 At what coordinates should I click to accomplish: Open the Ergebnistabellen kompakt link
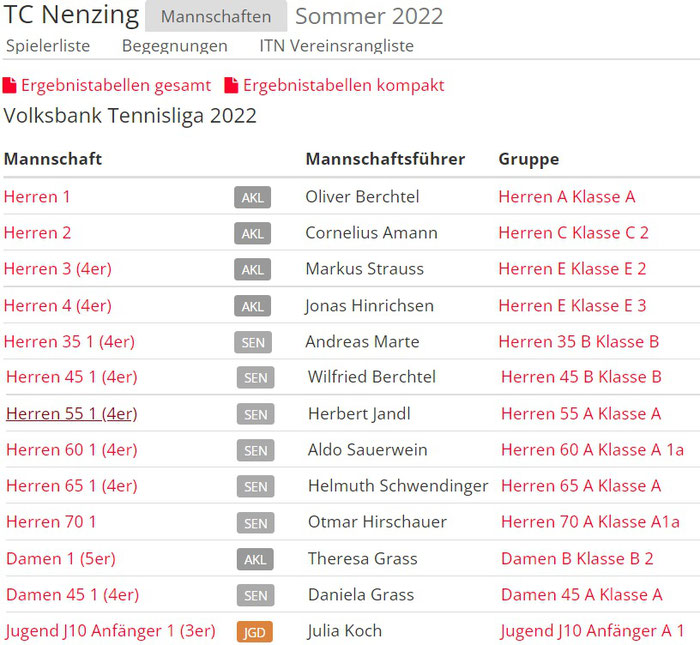[344, 85]
